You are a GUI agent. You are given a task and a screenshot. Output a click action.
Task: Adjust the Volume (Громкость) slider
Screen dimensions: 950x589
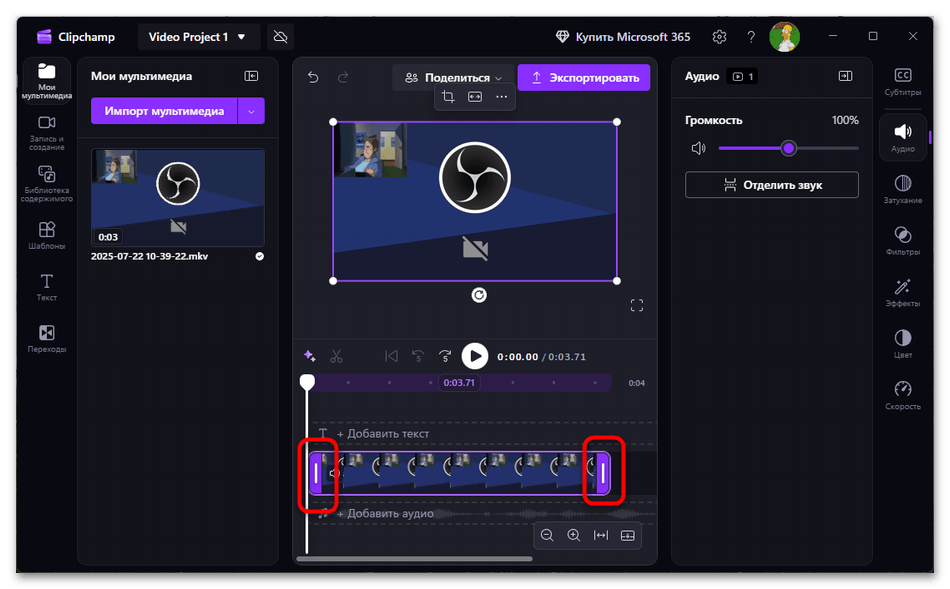coord(788,148)
